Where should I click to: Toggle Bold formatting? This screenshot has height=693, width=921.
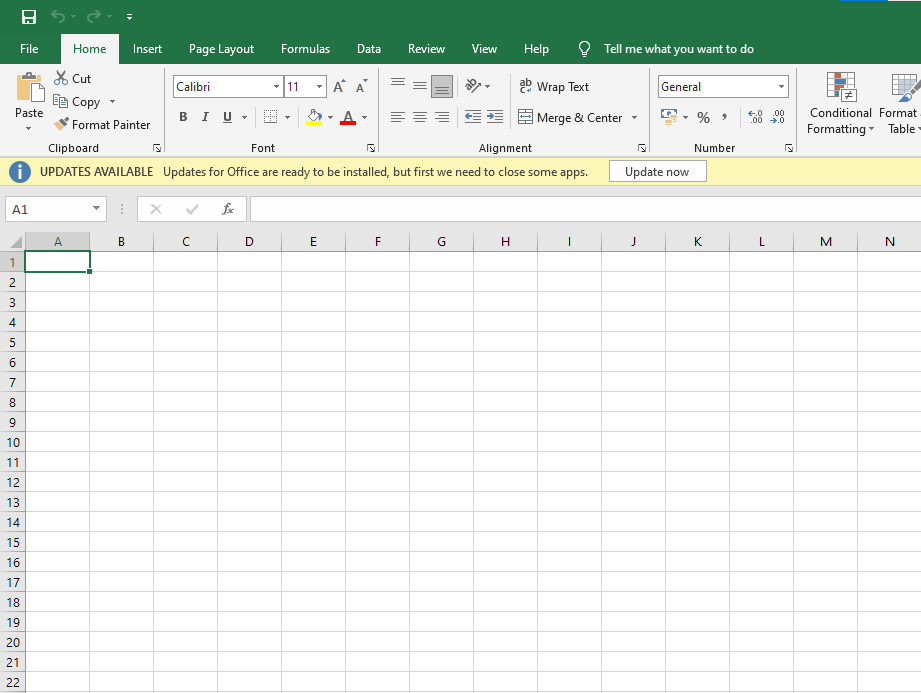pyautogui.click(x=183, y=117)
